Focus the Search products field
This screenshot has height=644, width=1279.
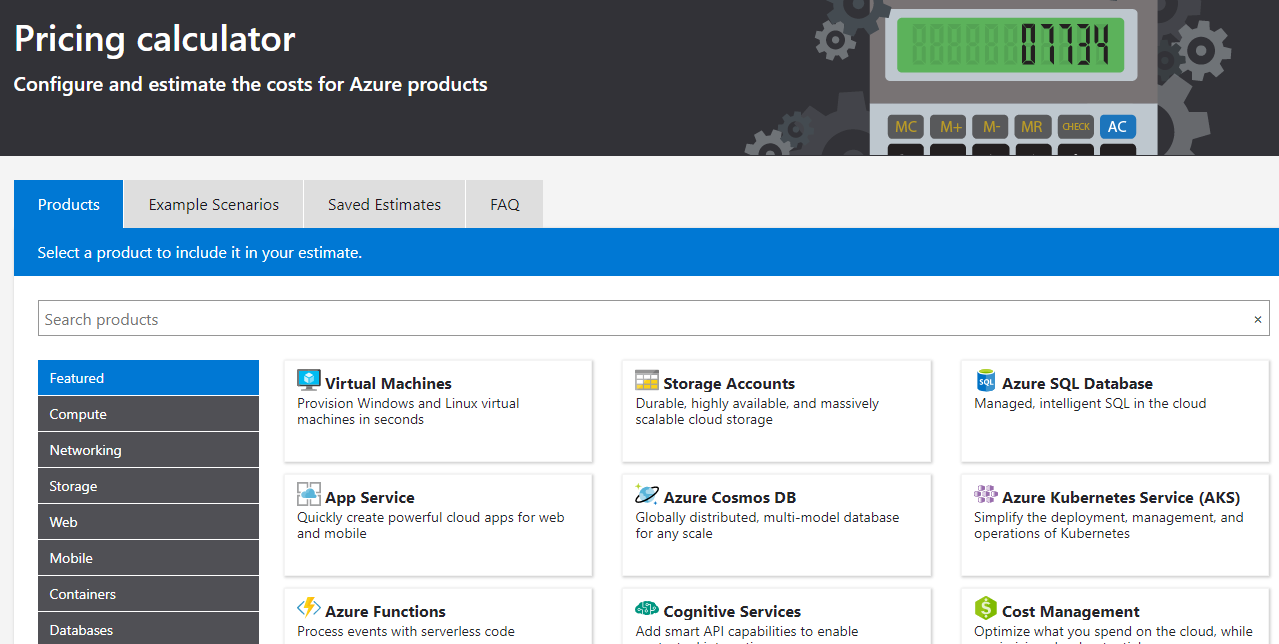(x=653, y=320)
